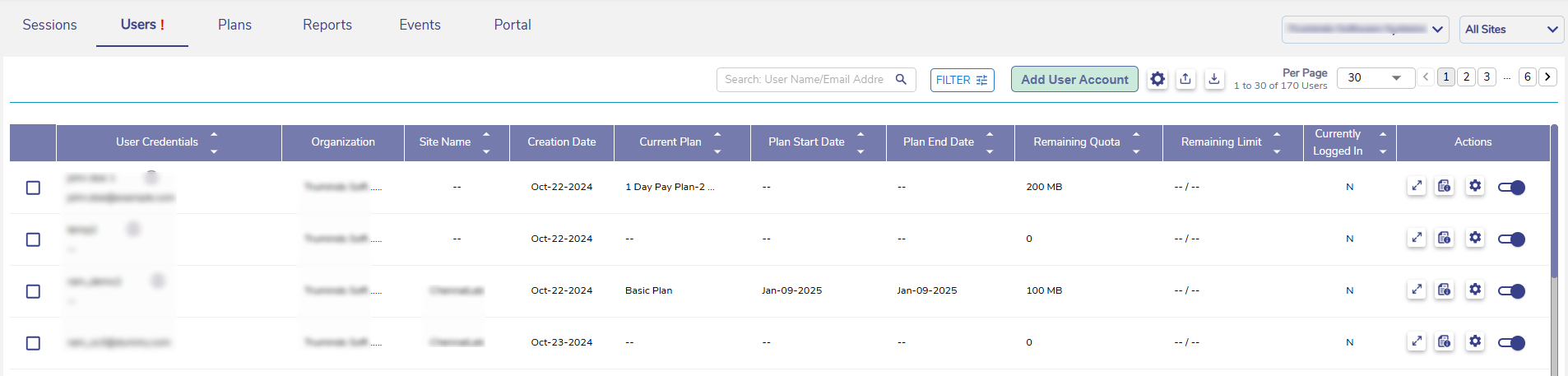Open the blurred organization selector dropdown
This screenshot has height=376, width=1568.
(1365, 30)
